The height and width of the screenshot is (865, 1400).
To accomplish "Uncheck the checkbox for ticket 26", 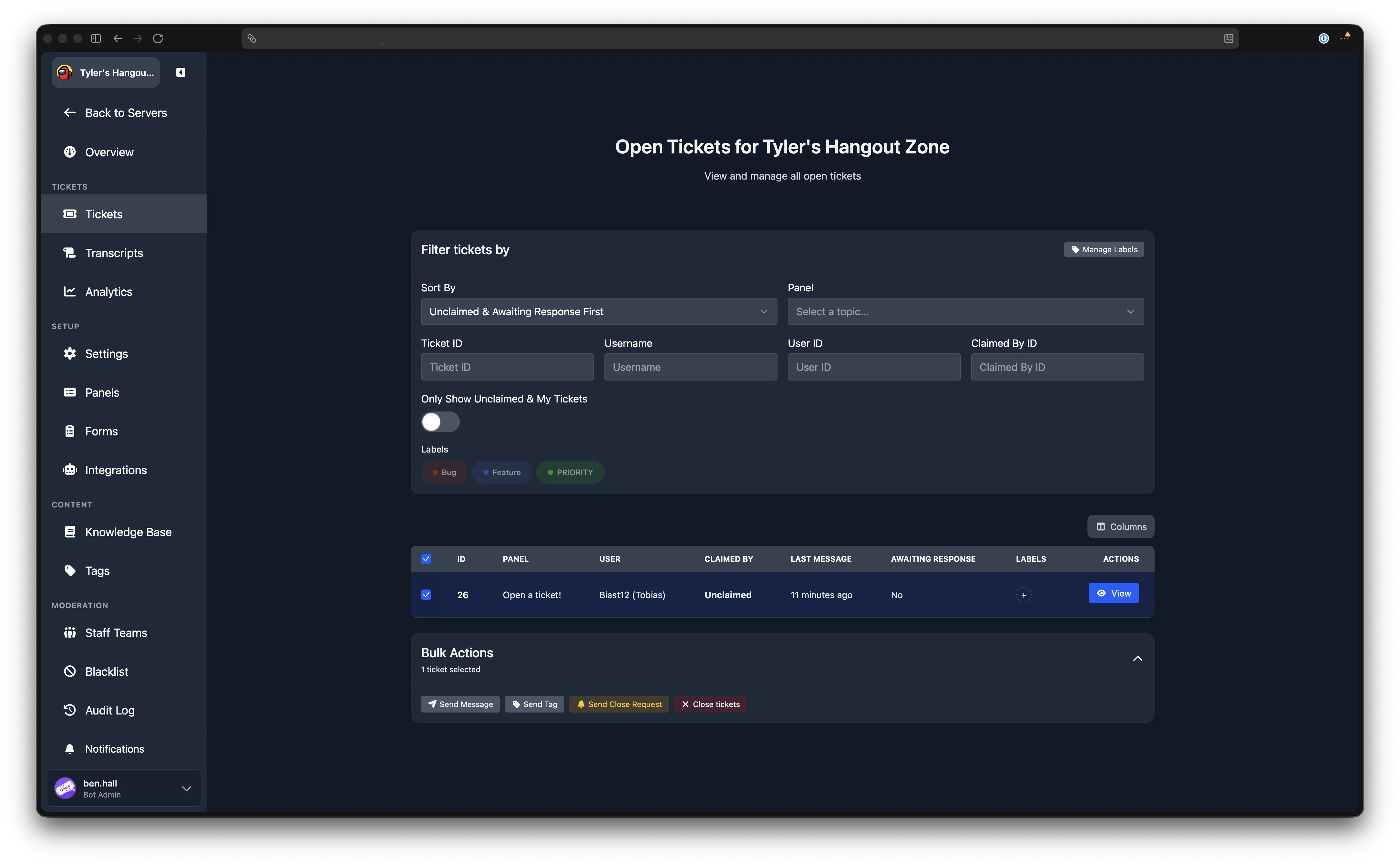I will pyautogui.click(x=426, y=595).
